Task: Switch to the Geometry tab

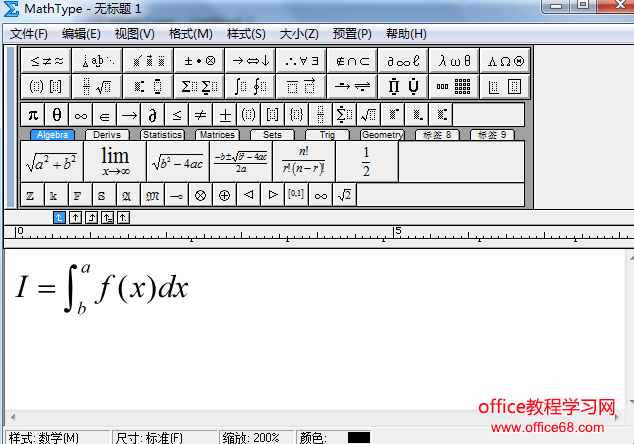Action: coord(382,135)
